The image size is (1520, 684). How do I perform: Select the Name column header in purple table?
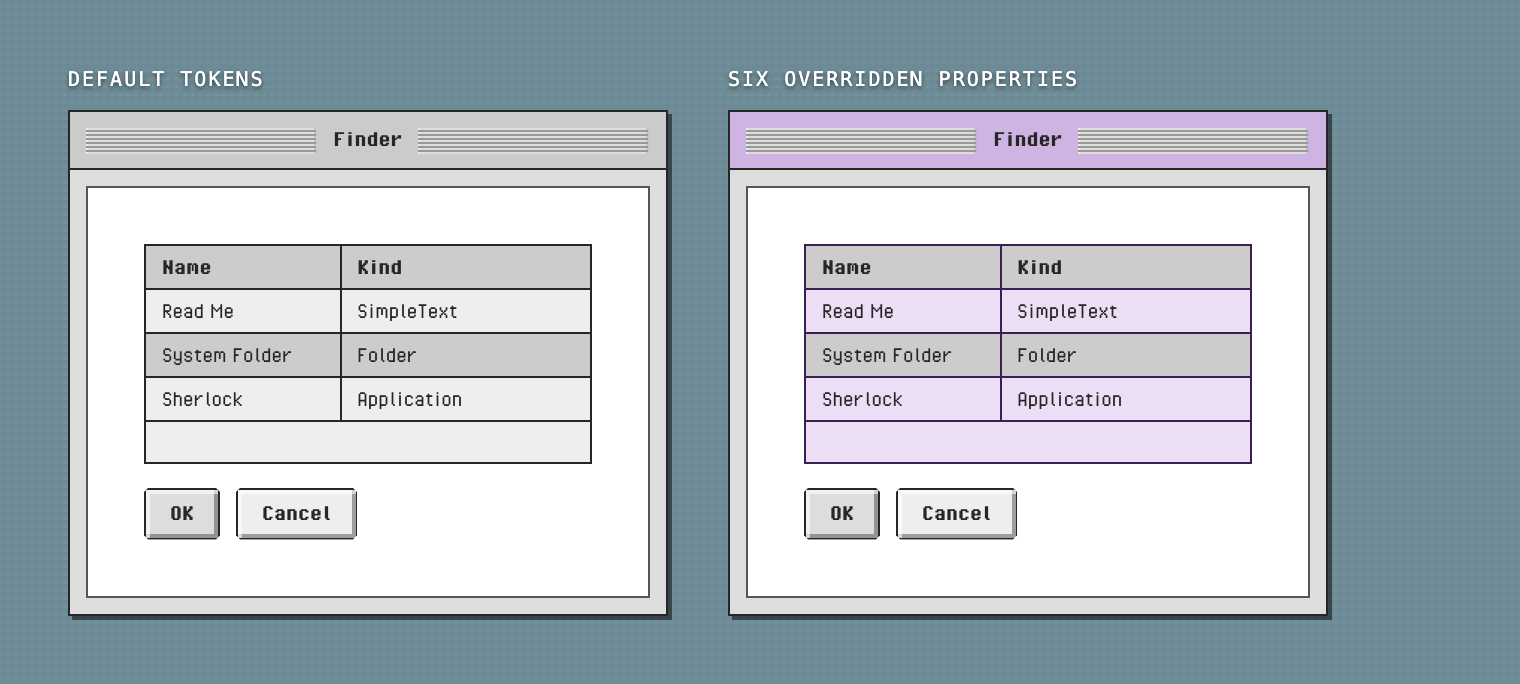click(x=903, y=267)
